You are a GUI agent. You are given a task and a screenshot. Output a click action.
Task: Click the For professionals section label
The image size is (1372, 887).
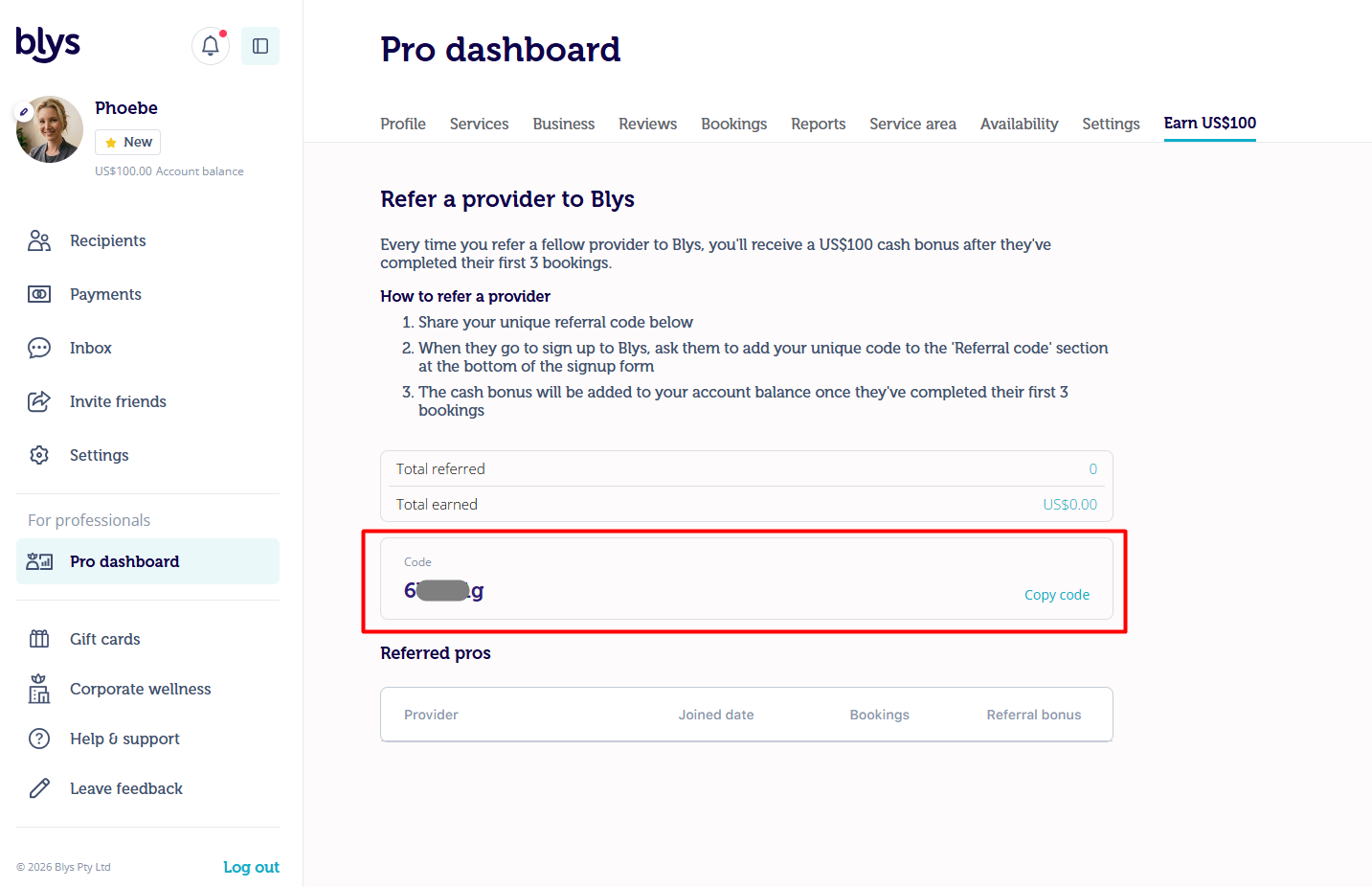pyautogui.click(x=89, y=520)
